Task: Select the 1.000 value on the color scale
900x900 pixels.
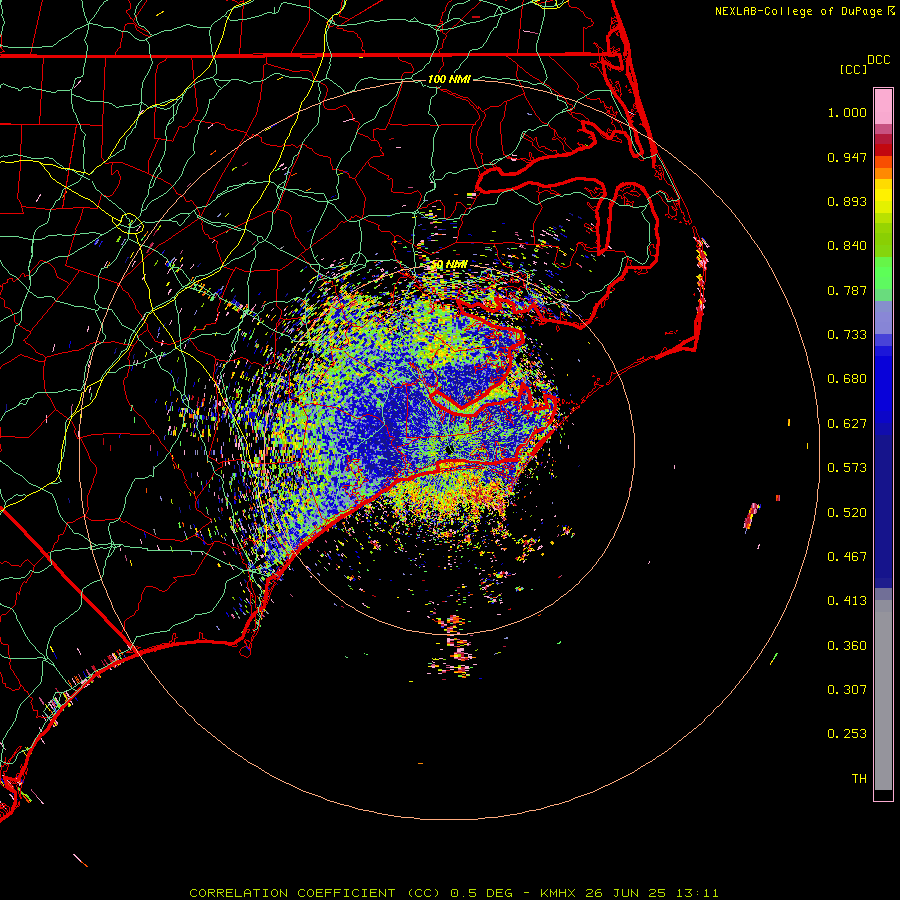Action: coord(847,112)
